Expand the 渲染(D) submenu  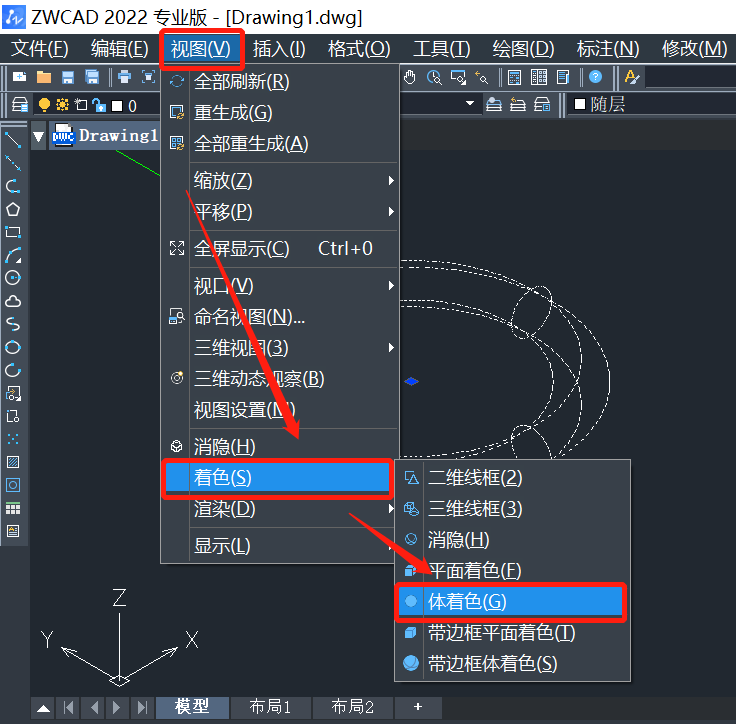280,509
